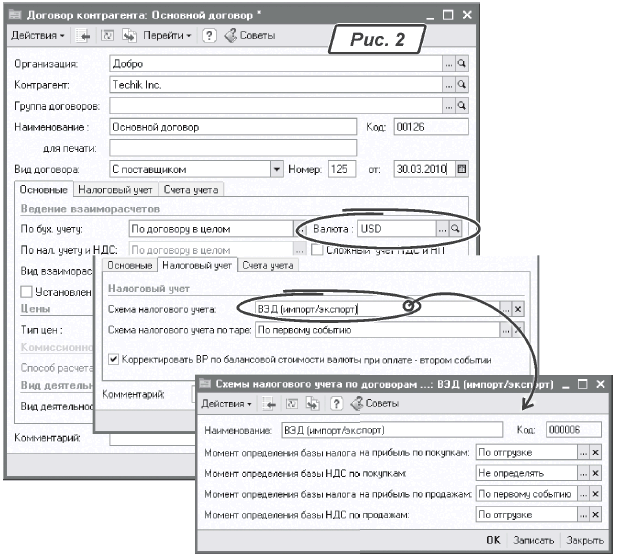The height and width of the screenshot is (556, 617).
Task: Click magnifier icon beside Организация field
Action: coord(462,63)
